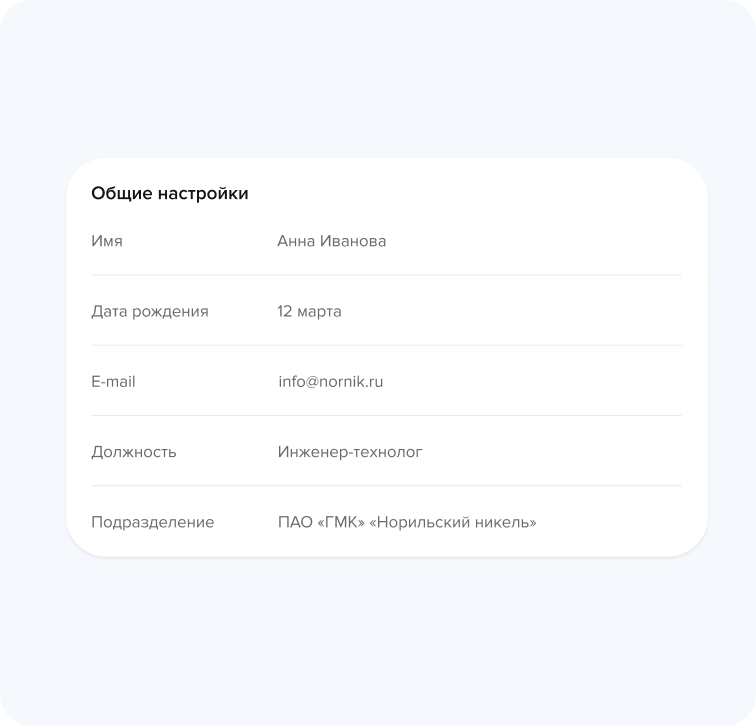Viewport: 756px width, 726px height.
Task: Click the month "марта" in the birth date
Action: 319,311
